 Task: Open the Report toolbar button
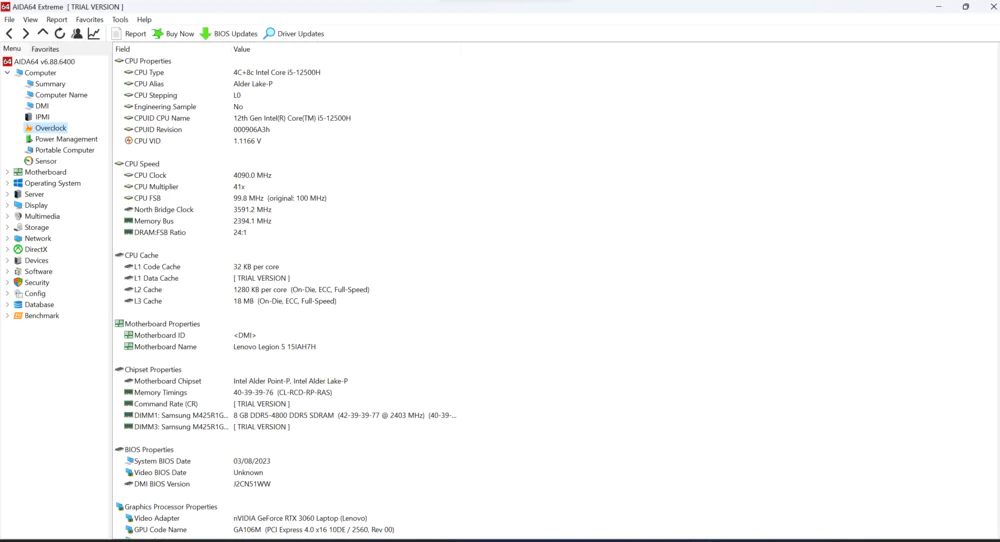tap(129, 34)
